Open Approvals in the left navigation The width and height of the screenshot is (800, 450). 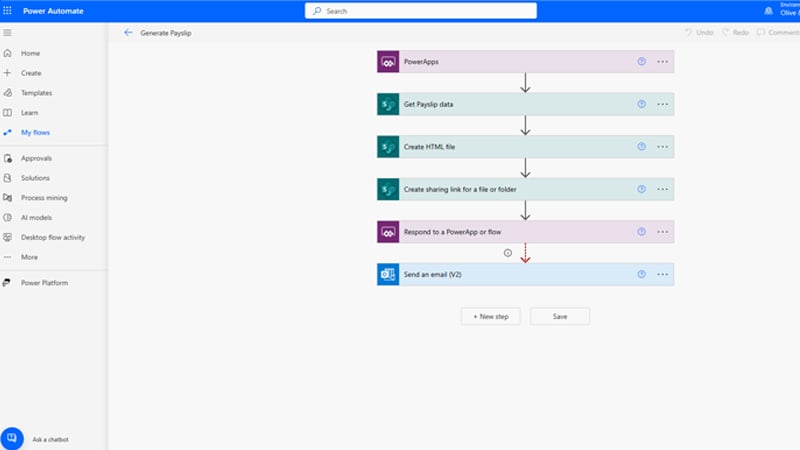click(x=36, y=158)
